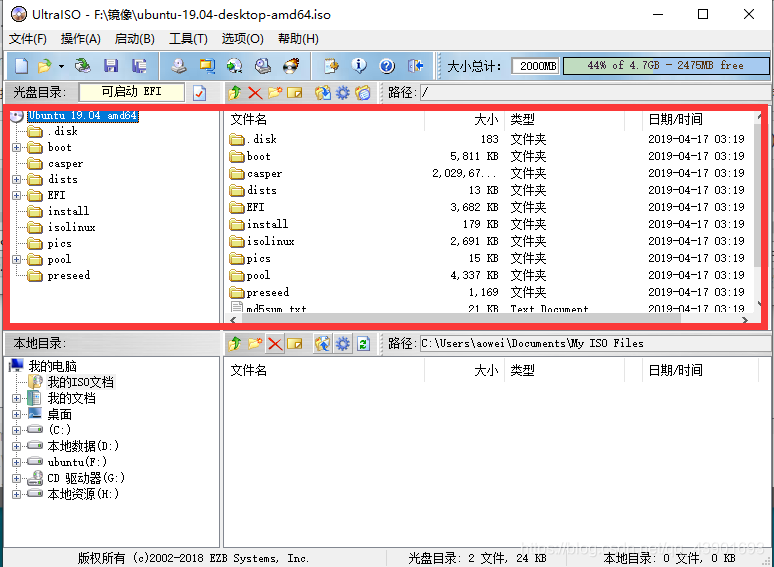Click Rename icon in local toolbar
Image resolution: width=774 pixels, height=567 pixels.
(x=295, y=343)
